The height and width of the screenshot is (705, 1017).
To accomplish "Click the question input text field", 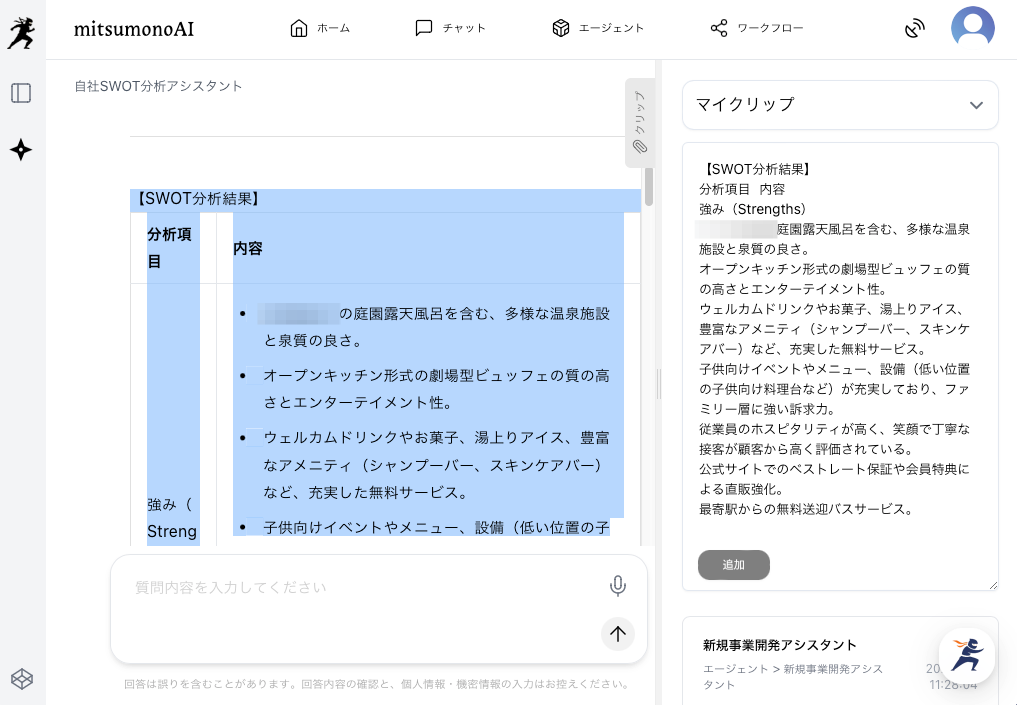I will click(365, 587).
